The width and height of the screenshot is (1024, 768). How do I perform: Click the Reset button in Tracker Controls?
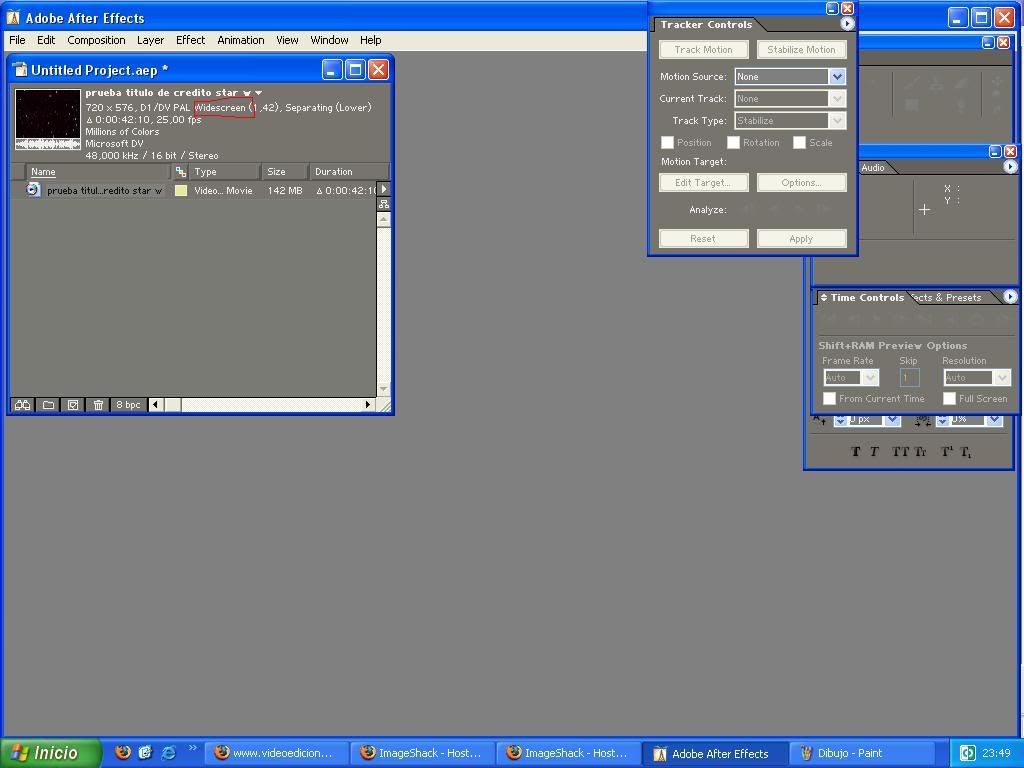click(x=703, y=238)
